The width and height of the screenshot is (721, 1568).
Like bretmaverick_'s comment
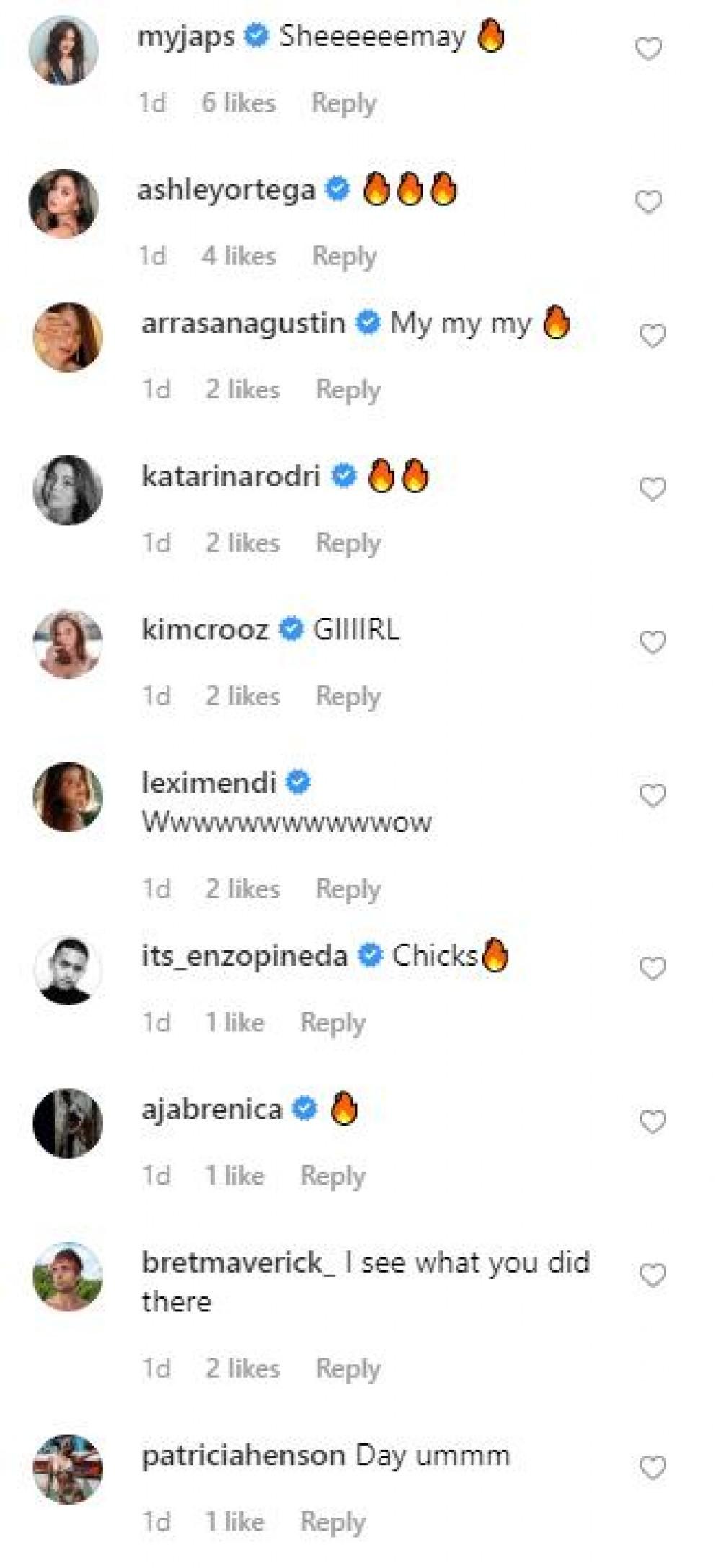click(x=653, y=1275)
